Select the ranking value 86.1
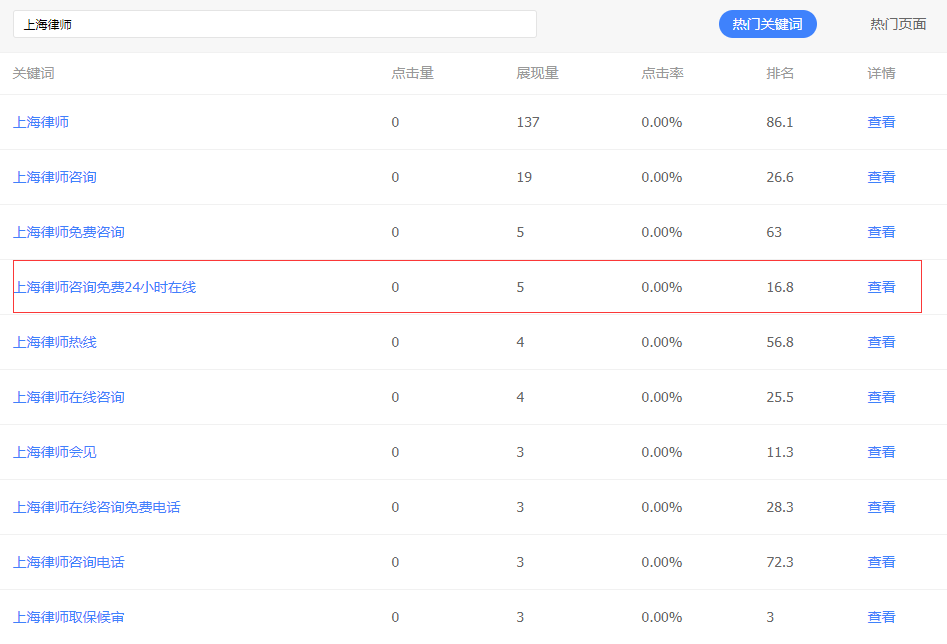Screen dimensions: 947x644 780,122
